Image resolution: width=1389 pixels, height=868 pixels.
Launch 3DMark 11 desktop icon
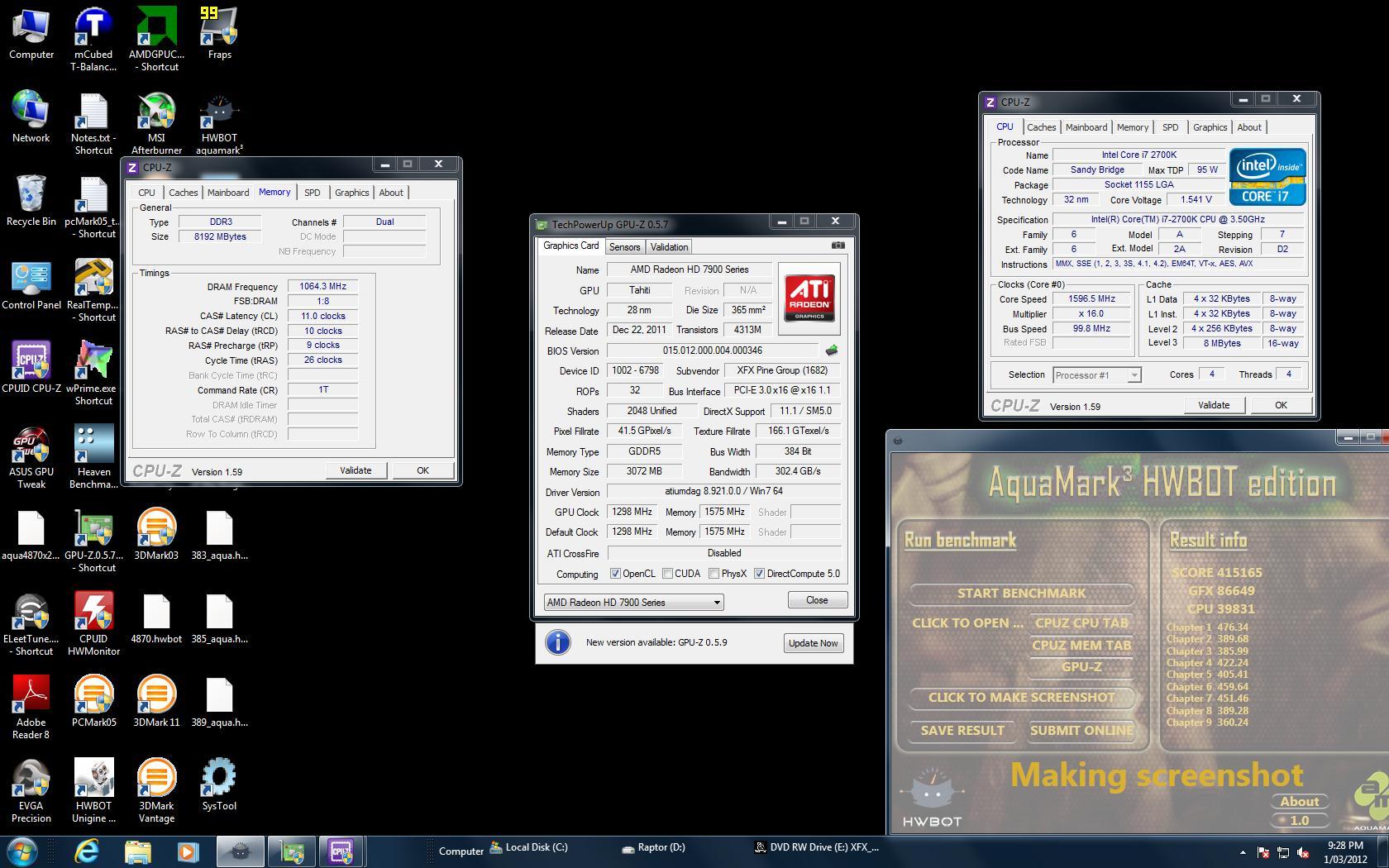coord(156,701)
